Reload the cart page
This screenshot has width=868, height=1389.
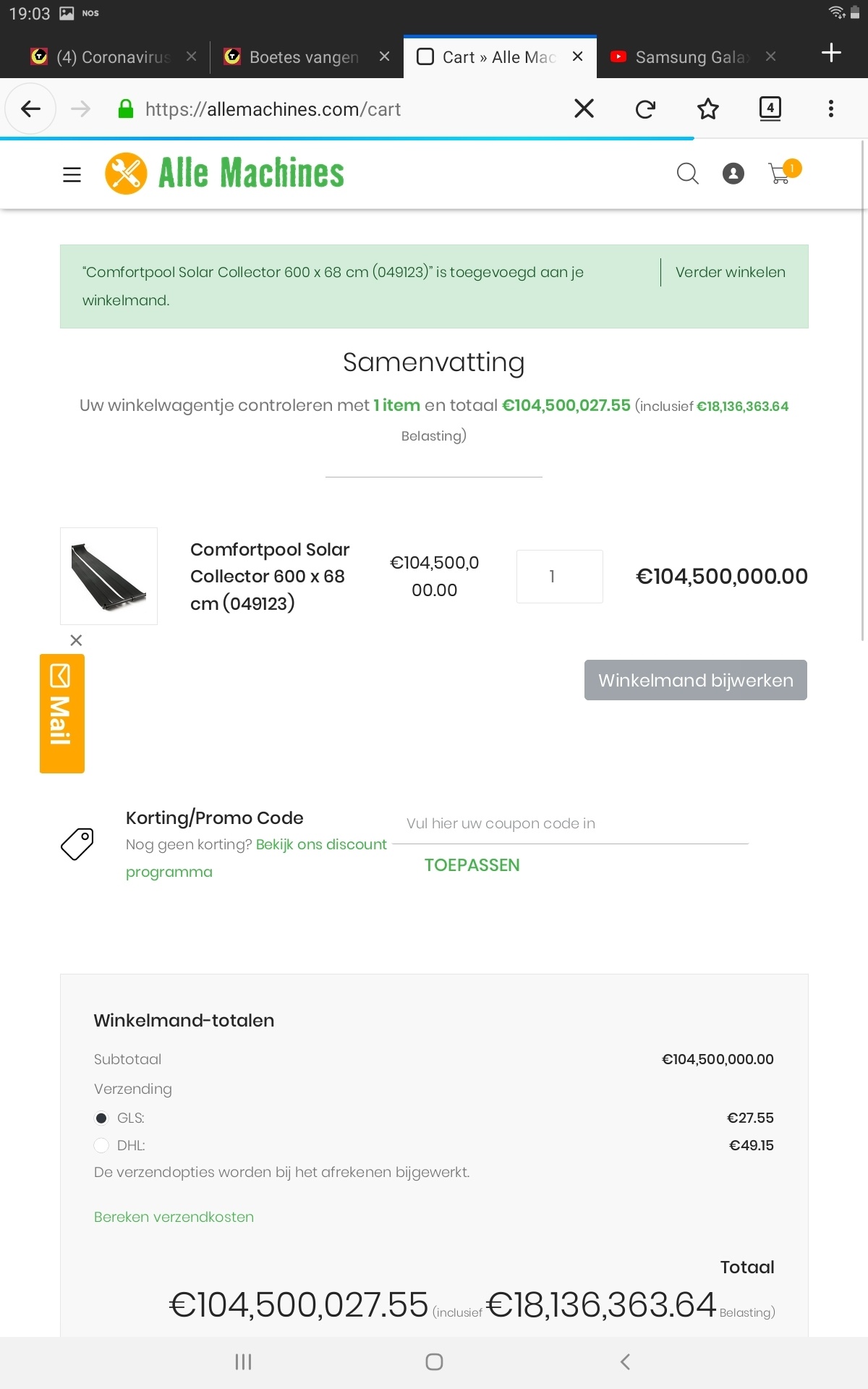tap(645, 109)
